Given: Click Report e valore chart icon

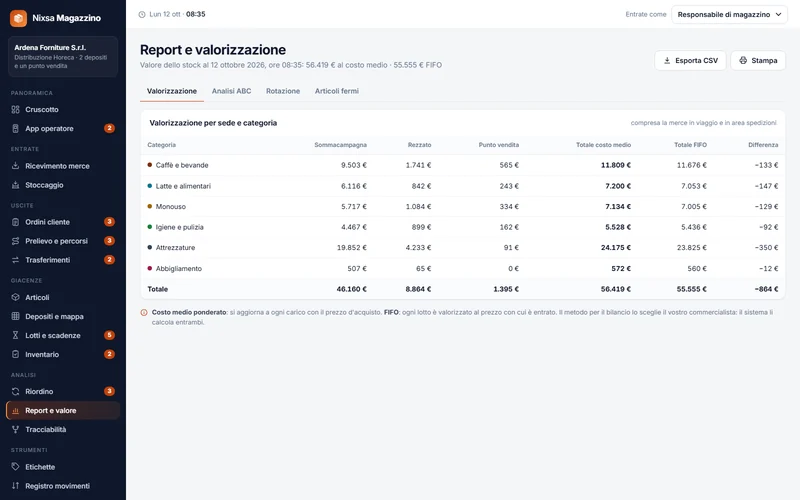Looking at the screenshot, I should coord(15,411).
